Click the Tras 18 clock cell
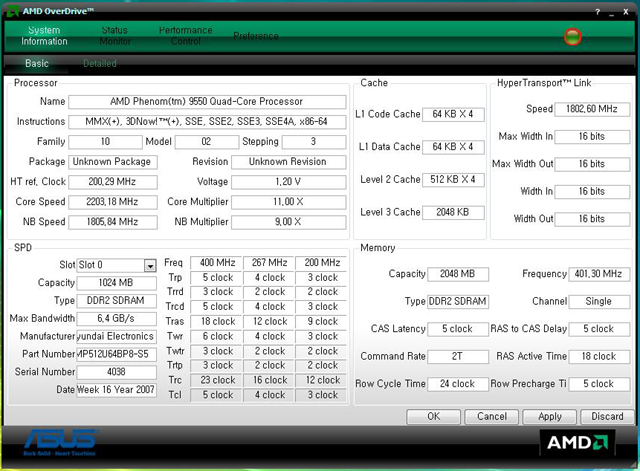 216,322
